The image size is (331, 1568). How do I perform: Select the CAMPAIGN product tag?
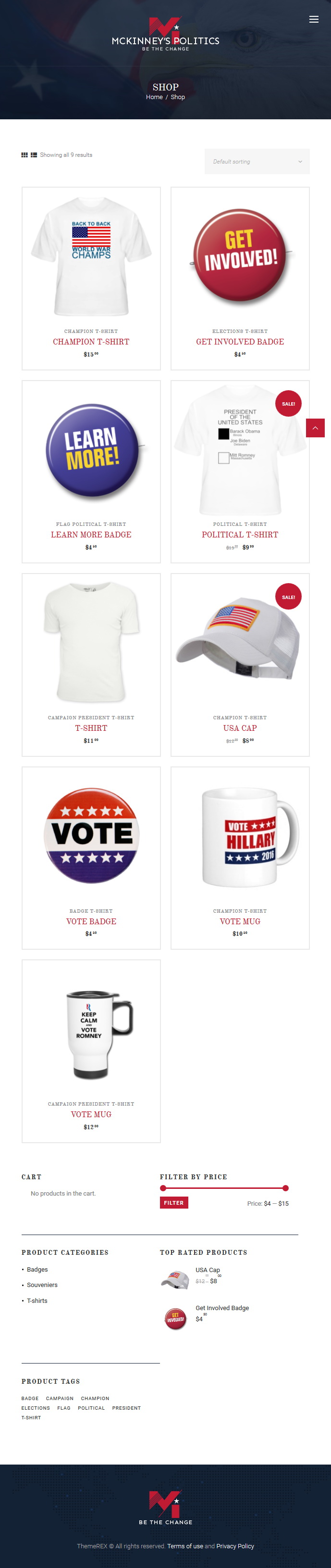[60, 1398]
